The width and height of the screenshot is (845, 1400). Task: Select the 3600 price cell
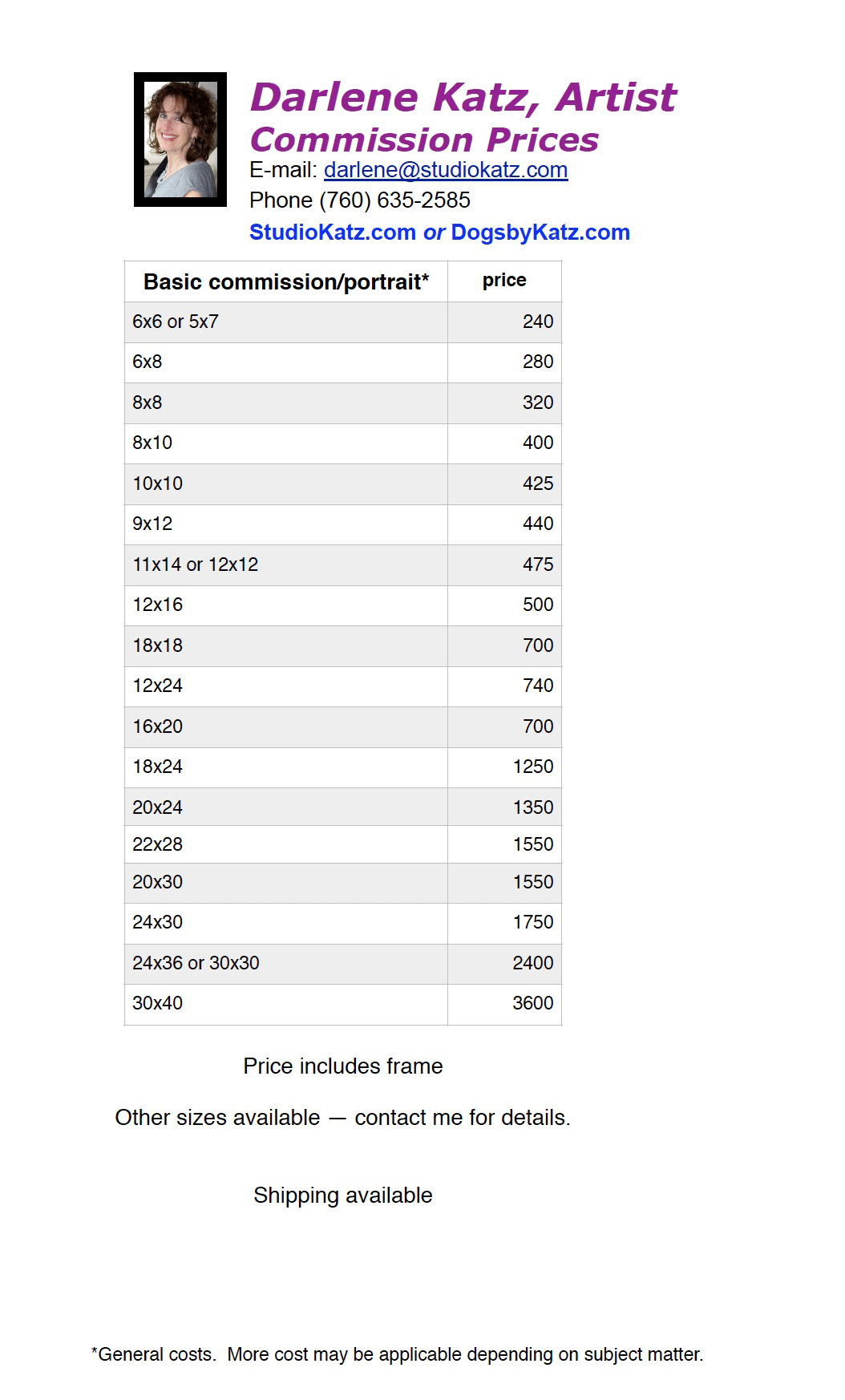coord(533,1004)
